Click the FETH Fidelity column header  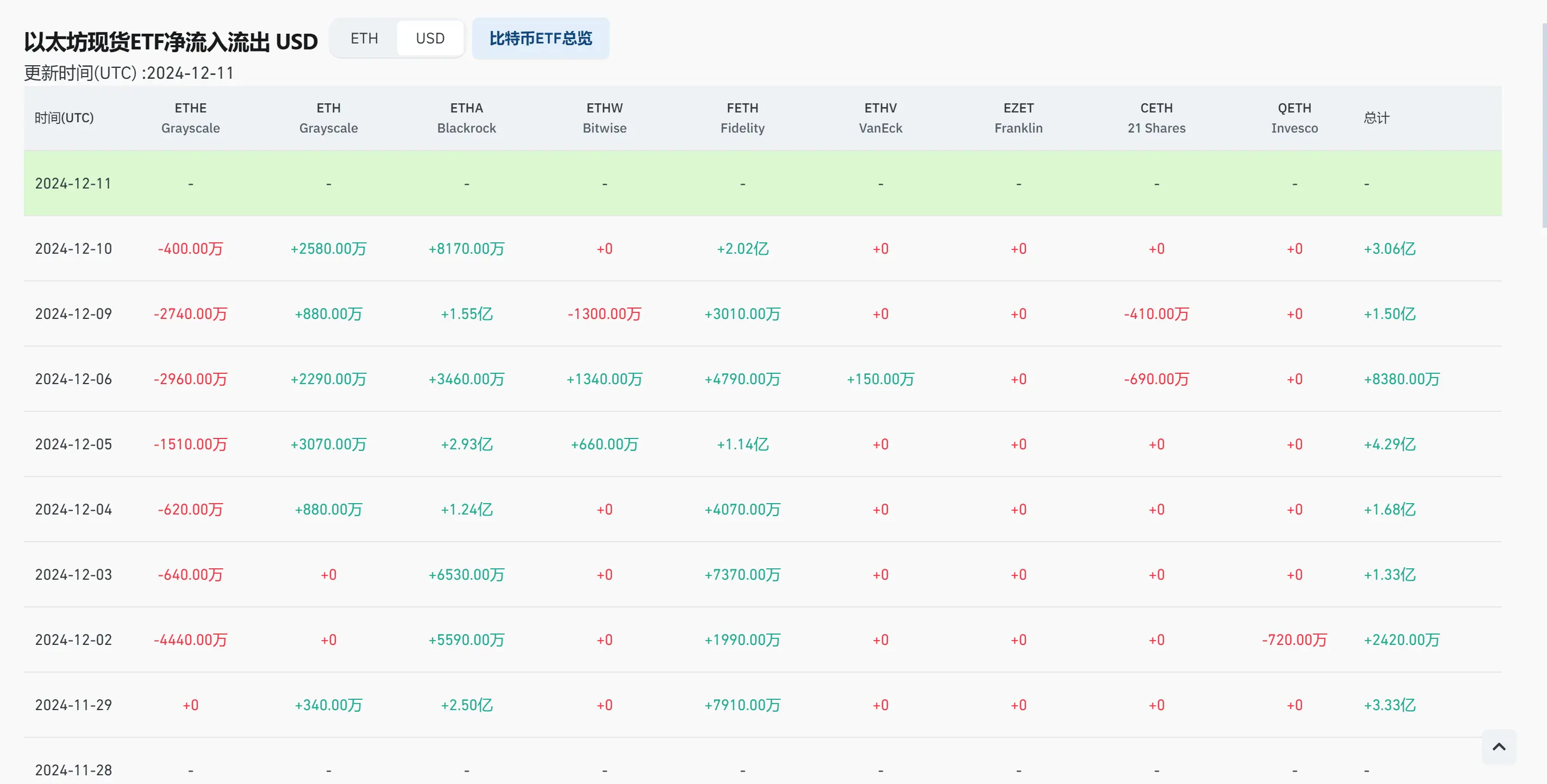pyautogui.click(x=742, y=118)
